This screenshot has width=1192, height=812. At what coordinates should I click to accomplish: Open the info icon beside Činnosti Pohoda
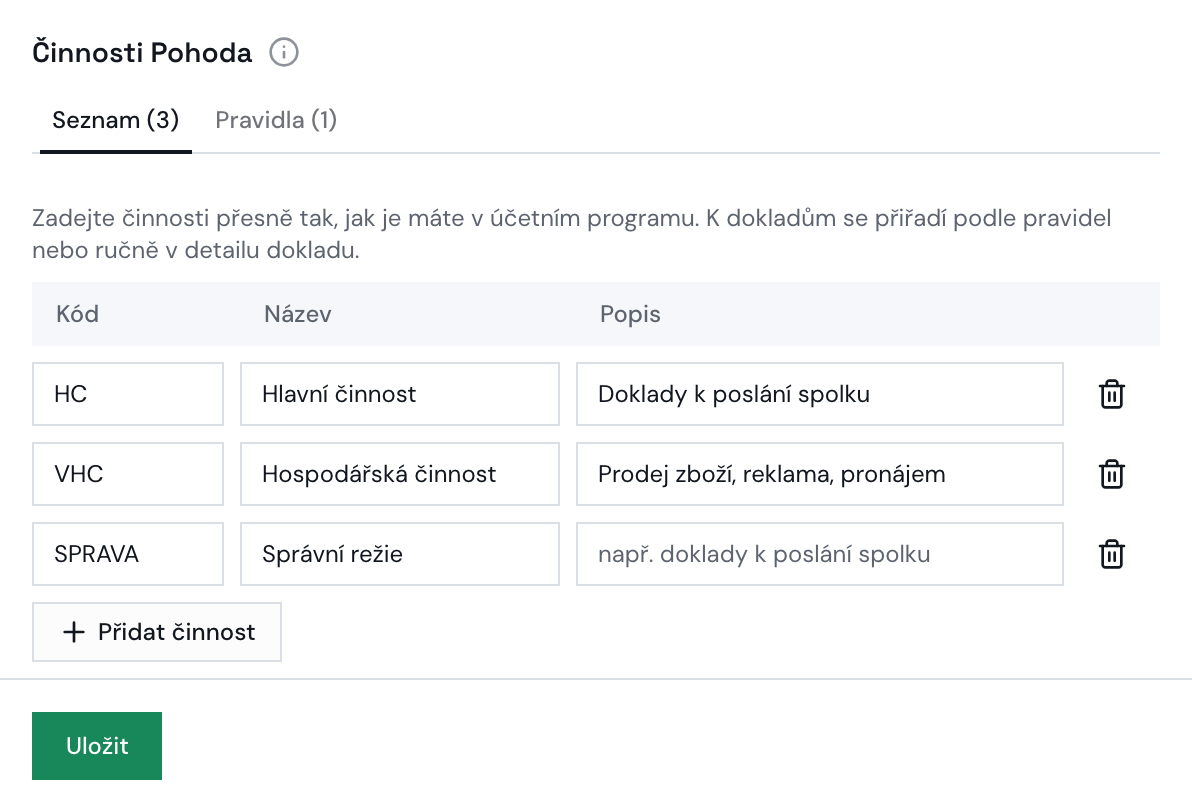click(x=284, y=52)
